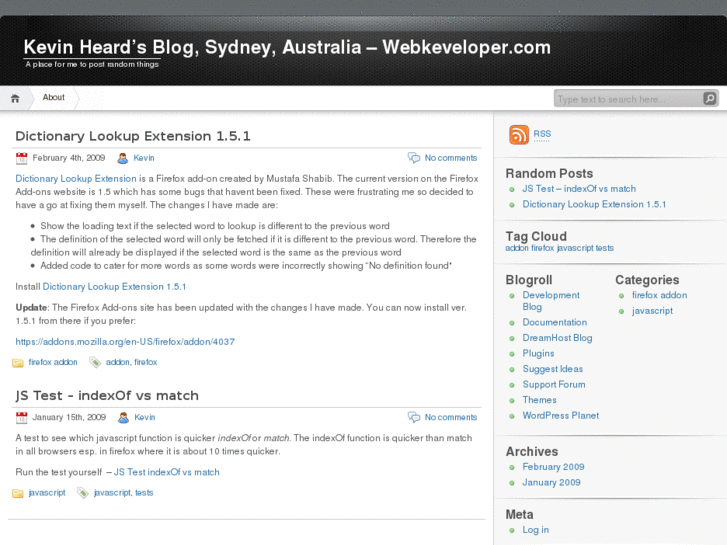Click the comments bubble icon on the Dictionary Lookup post
Image resolution: width=727 pixels, height=545 pixels.
point(414,158)
